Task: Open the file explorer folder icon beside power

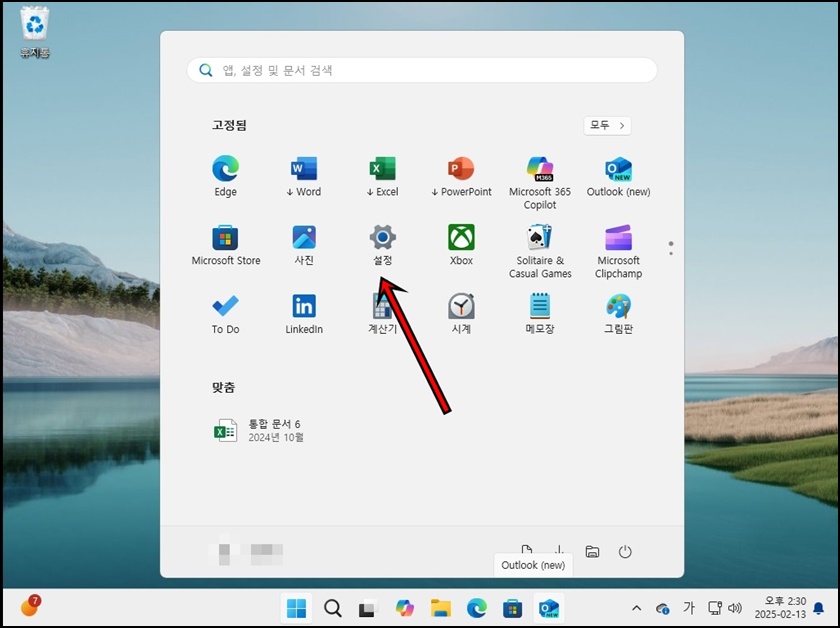Action: 592,551
